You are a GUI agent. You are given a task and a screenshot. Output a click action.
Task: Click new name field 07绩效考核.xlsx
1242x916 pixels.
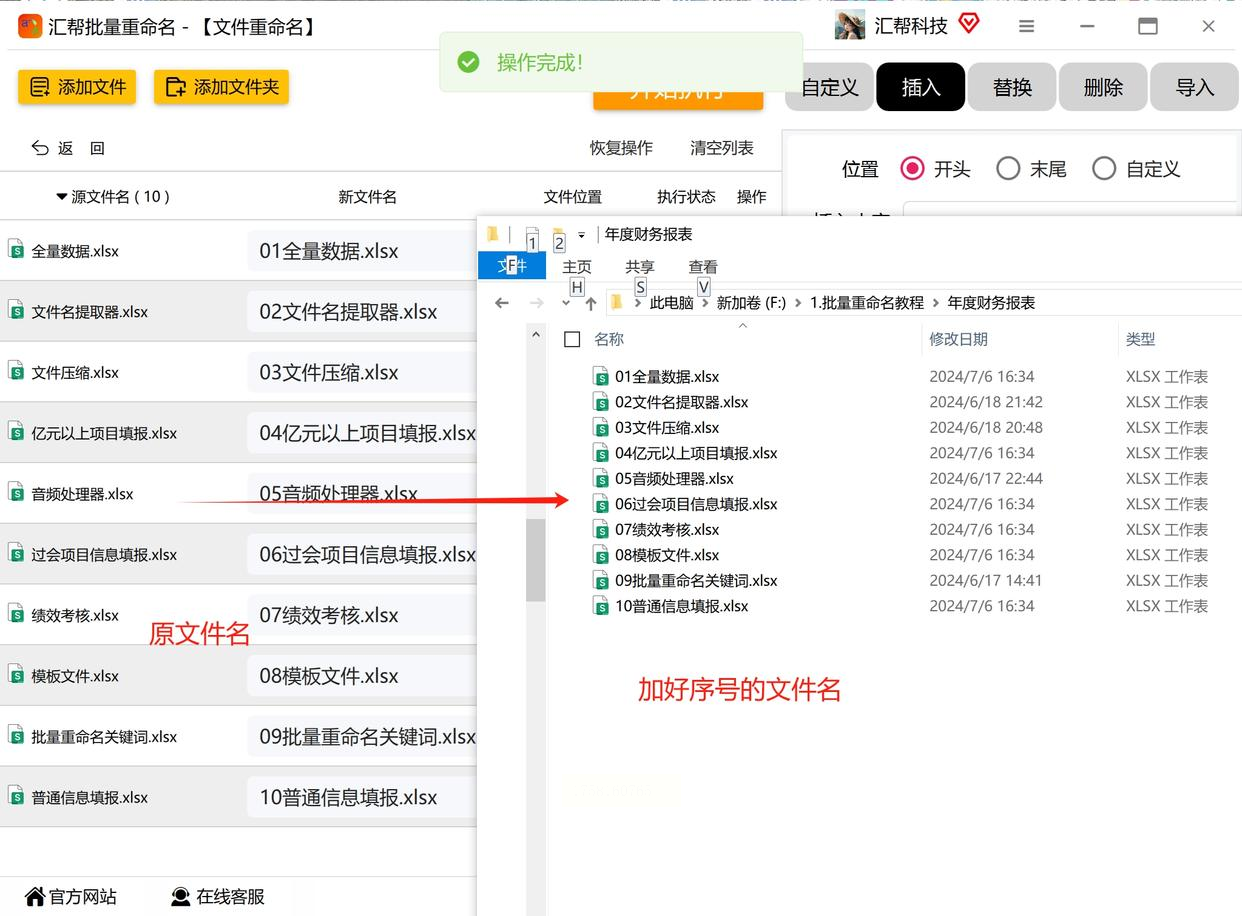(x=362, y=615)
